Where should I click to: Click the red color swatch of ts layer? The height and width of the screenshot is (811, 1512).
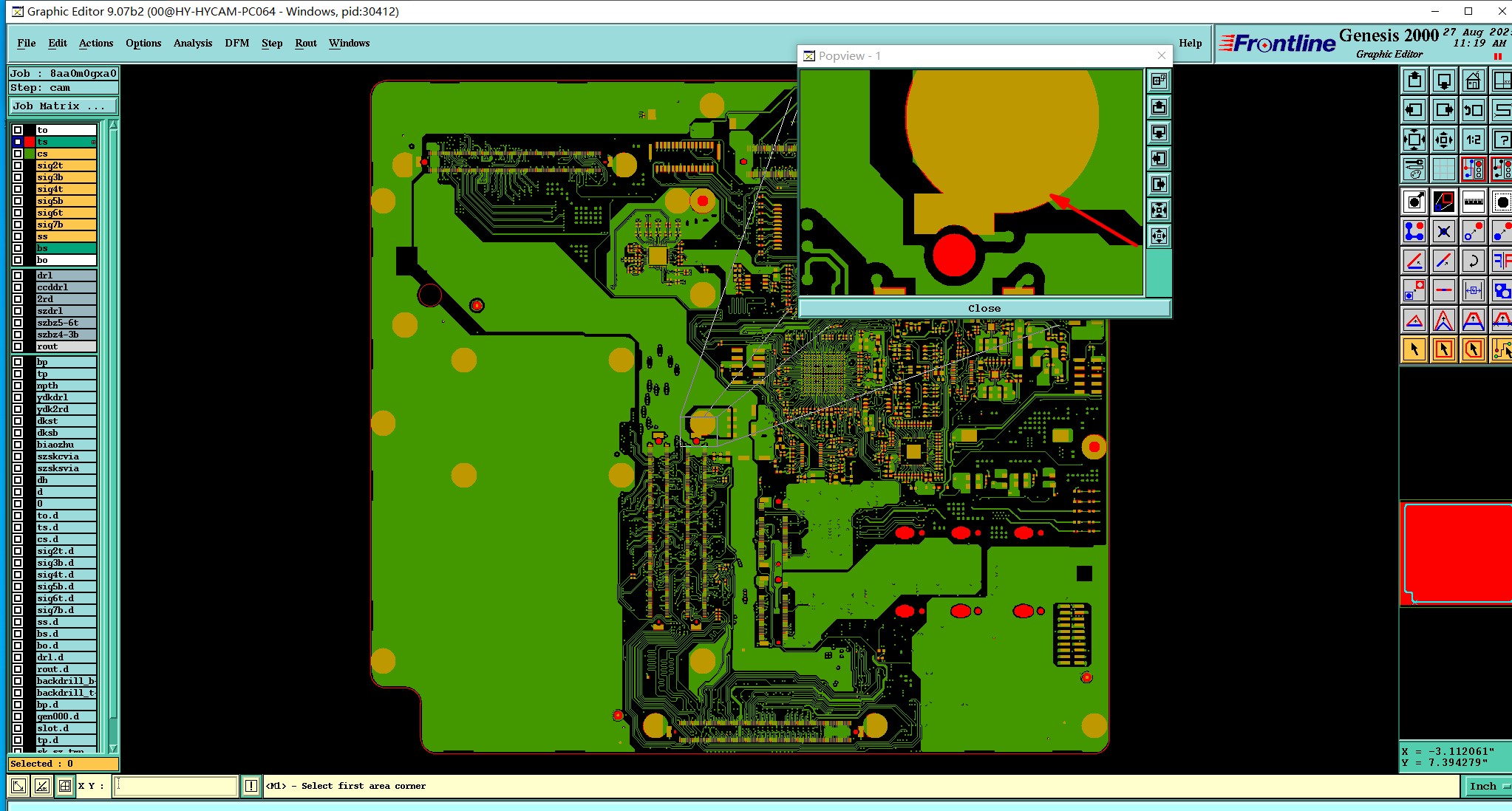[30, 142]
